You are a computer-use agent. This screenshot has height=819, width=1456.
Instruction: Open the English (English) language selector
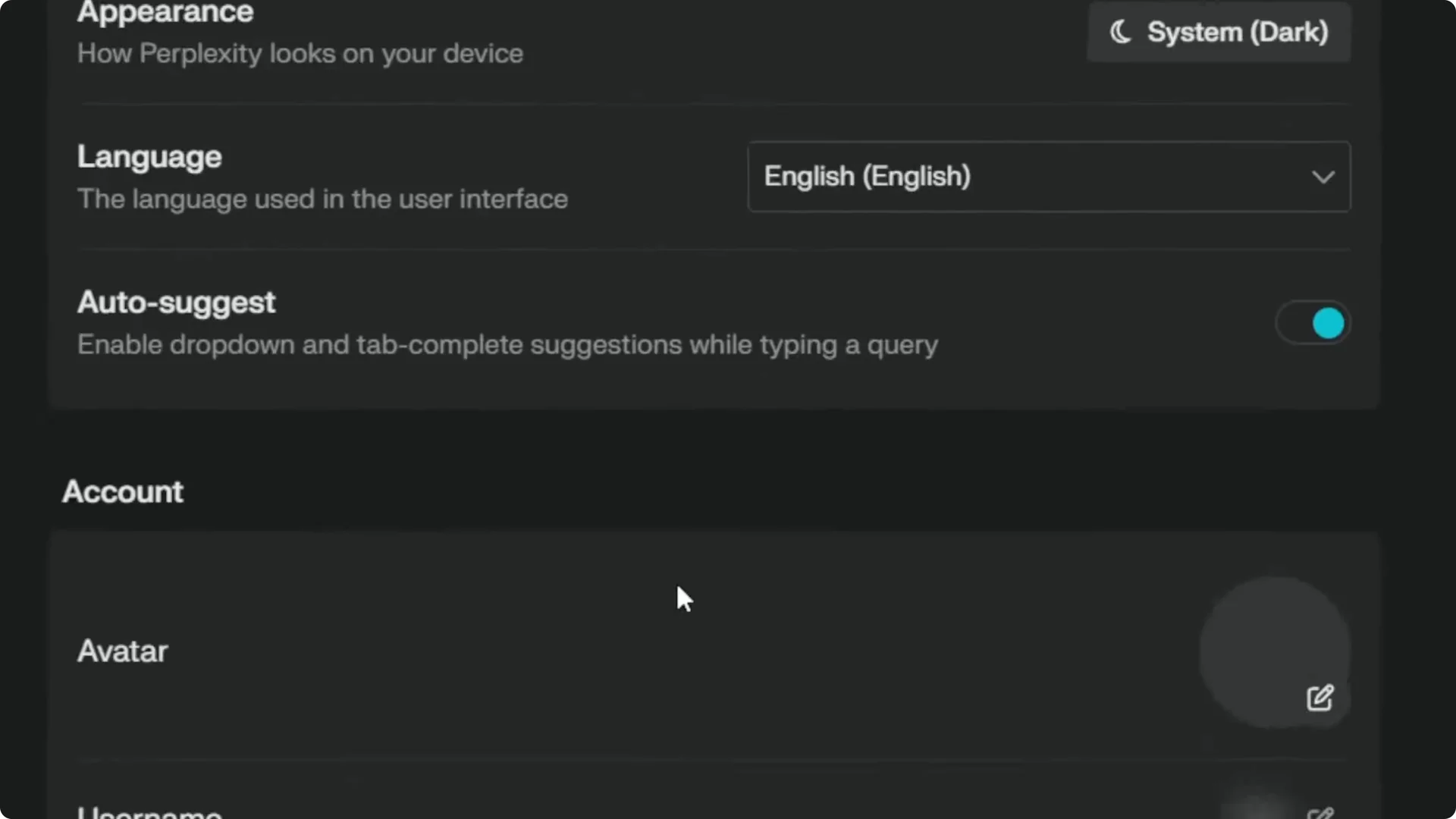(1049, 177)
